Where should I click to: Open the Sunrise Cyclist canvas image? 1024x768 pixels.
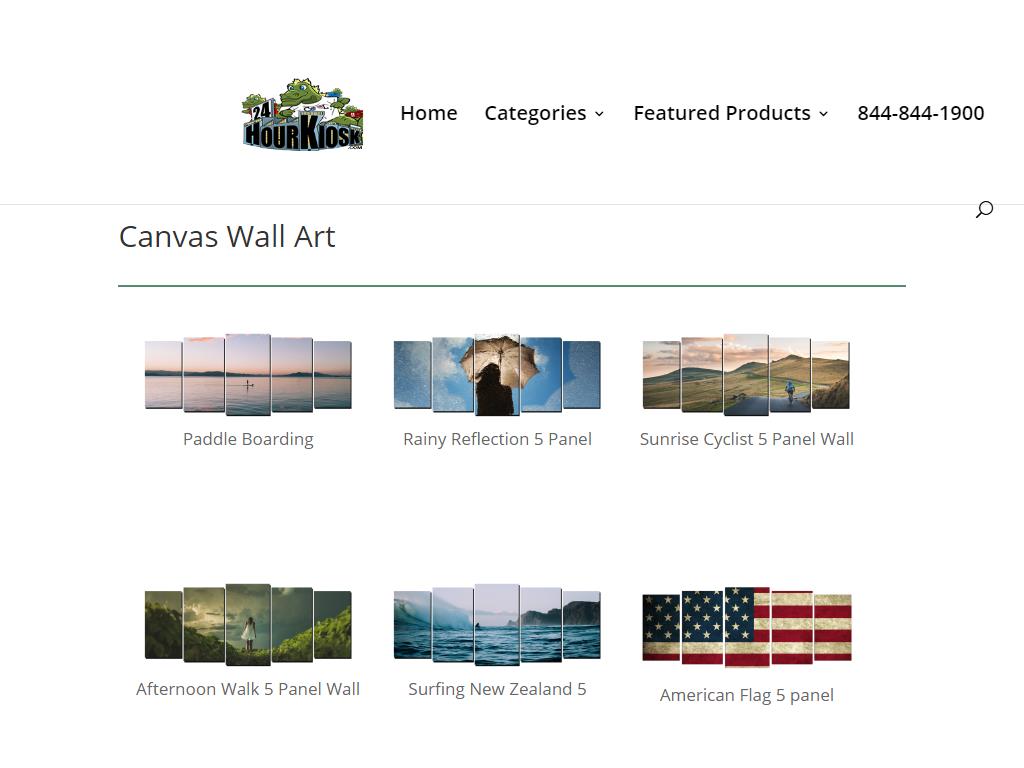tap(746, 375)
